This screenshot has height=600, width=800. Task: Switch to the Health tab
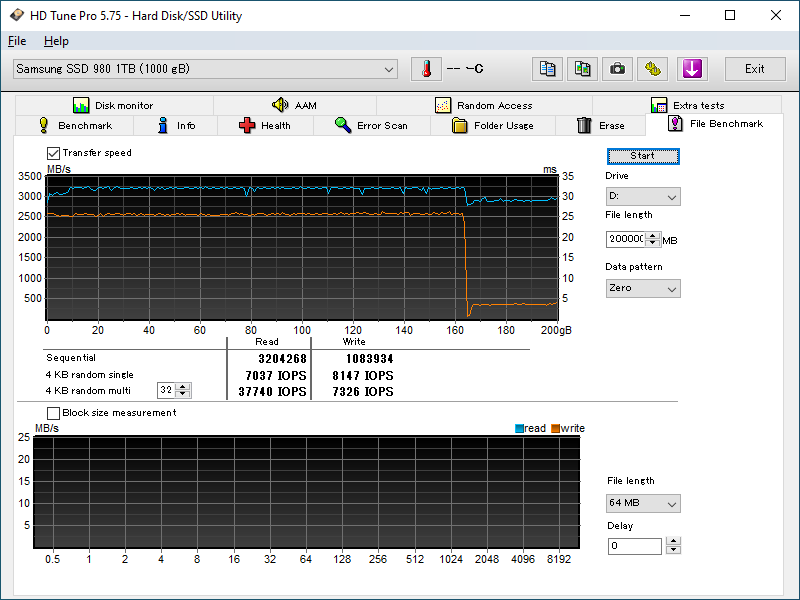265,126
